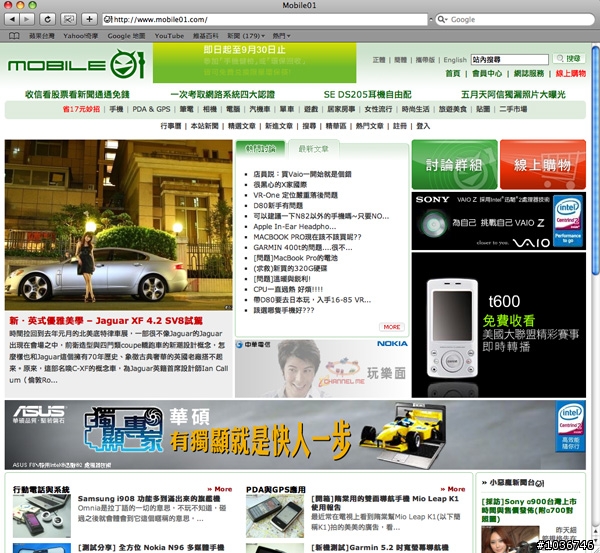Switch to 熱門討論 tab

[260, 149]
